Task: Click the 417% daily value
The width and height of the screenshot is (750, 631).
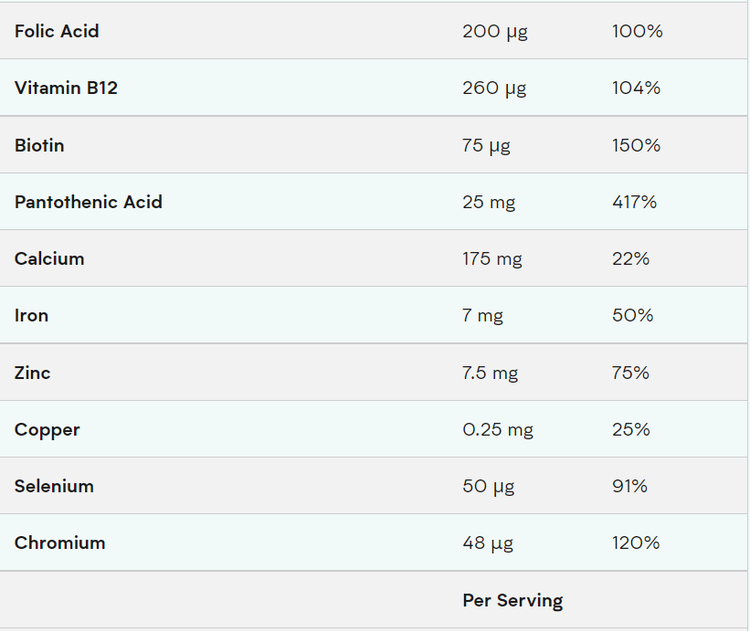Action: pos(634,202)
